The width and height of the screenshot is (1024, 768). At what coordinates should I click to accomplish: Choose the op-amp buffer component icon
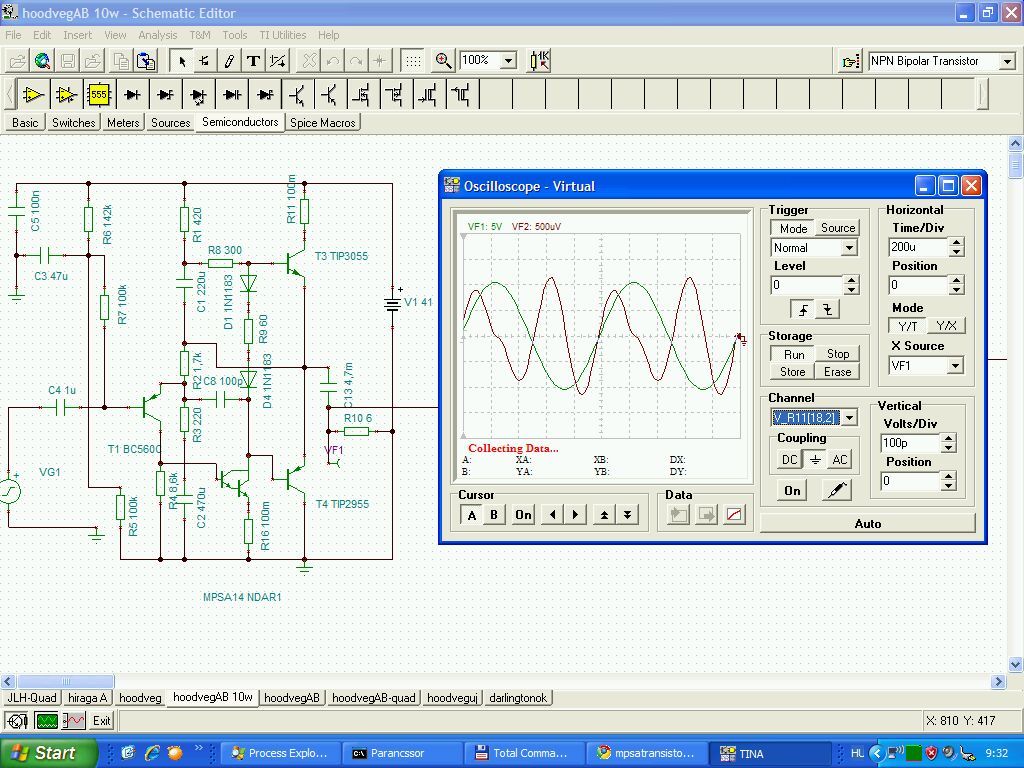34,95
